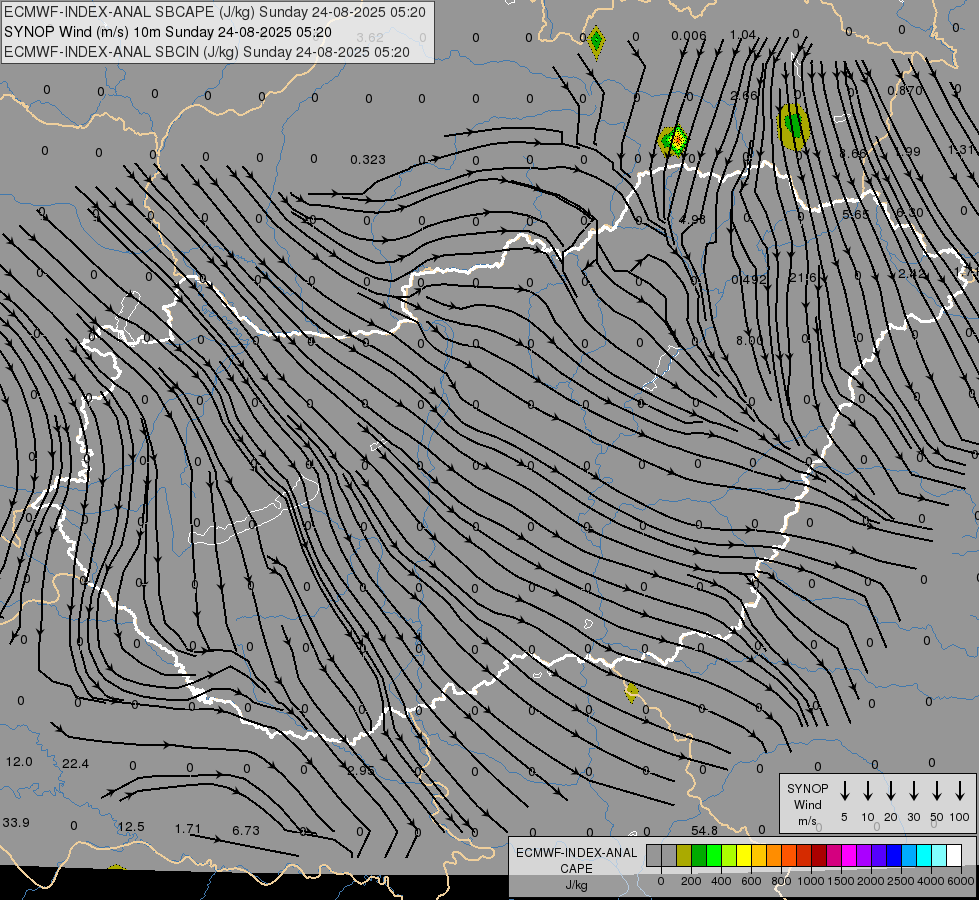Viewport: 979px width, 900px height.
Task: Click the 30 m/s wind arrow in legend
Action: point(913,791)
